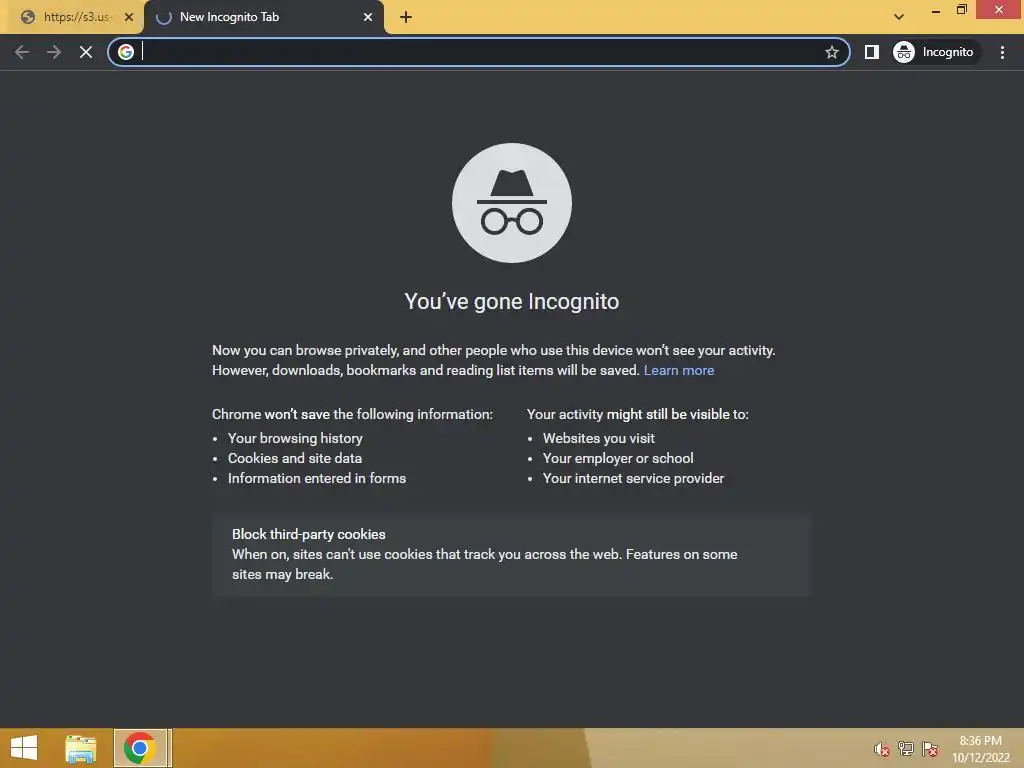This screenshot has width=1024, height=768.
Task: Open File Explorer from taskbar
Action: point(81,748)
